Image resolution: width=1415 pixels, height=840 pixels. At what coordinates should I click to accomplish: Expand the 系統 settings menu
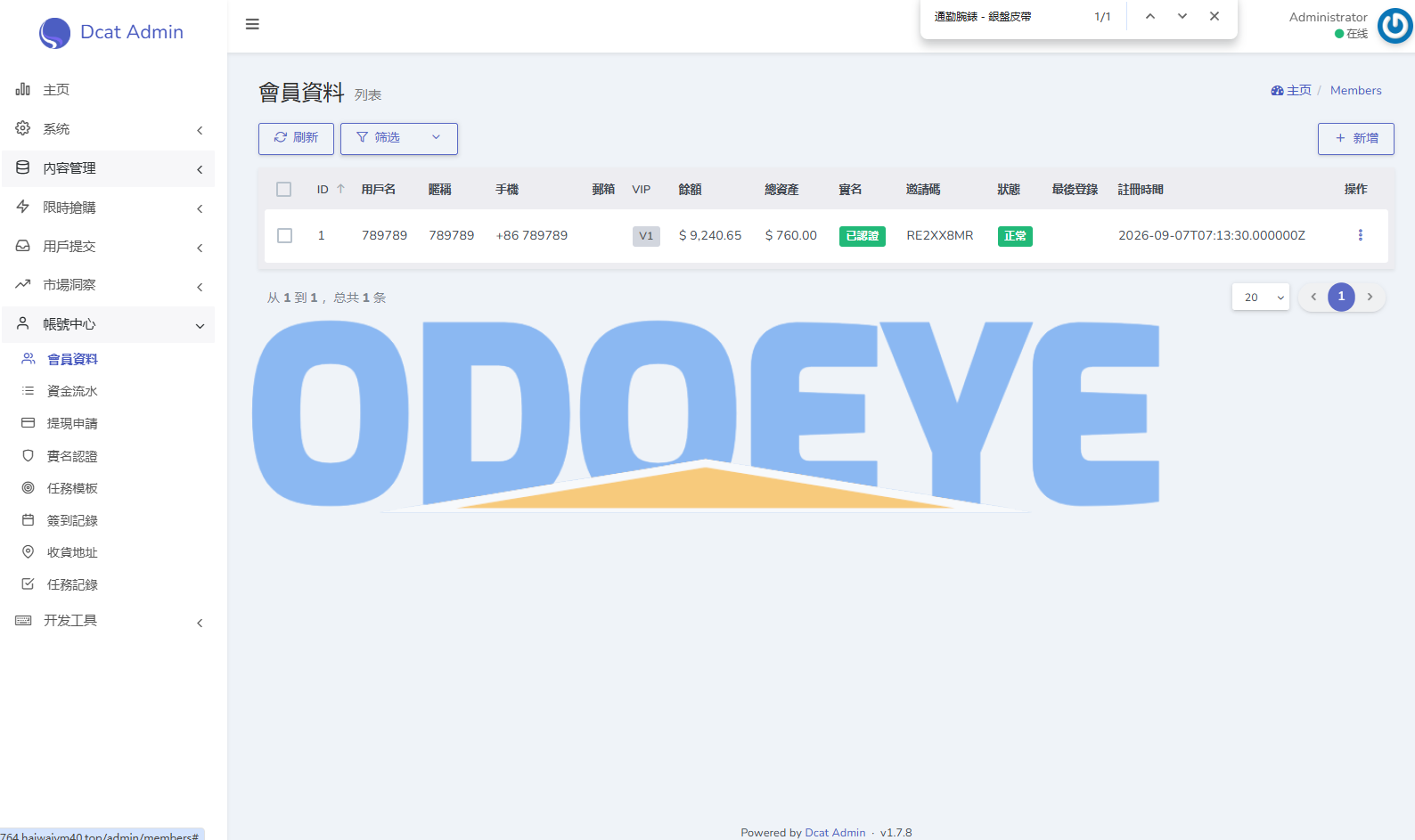pyautogui.click(x=108, y=129)
